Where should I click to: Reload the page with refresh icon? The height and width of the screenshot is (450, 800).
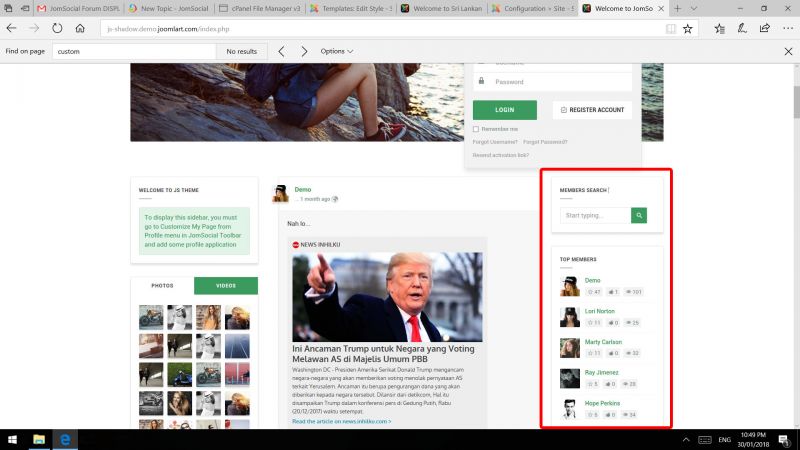coord(57,29)
